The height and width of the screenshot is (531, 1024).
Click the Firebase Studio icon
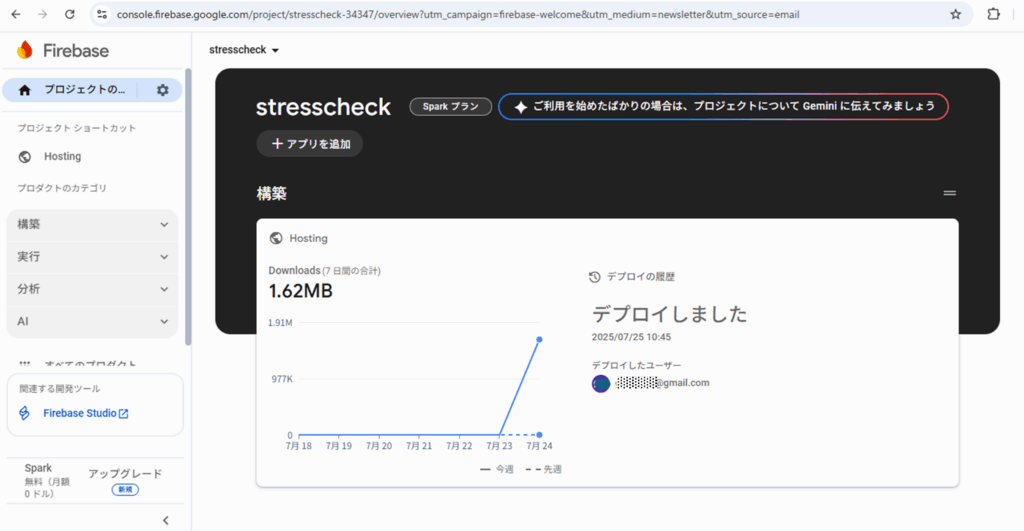pyautogui.click(x=24, y=413)
